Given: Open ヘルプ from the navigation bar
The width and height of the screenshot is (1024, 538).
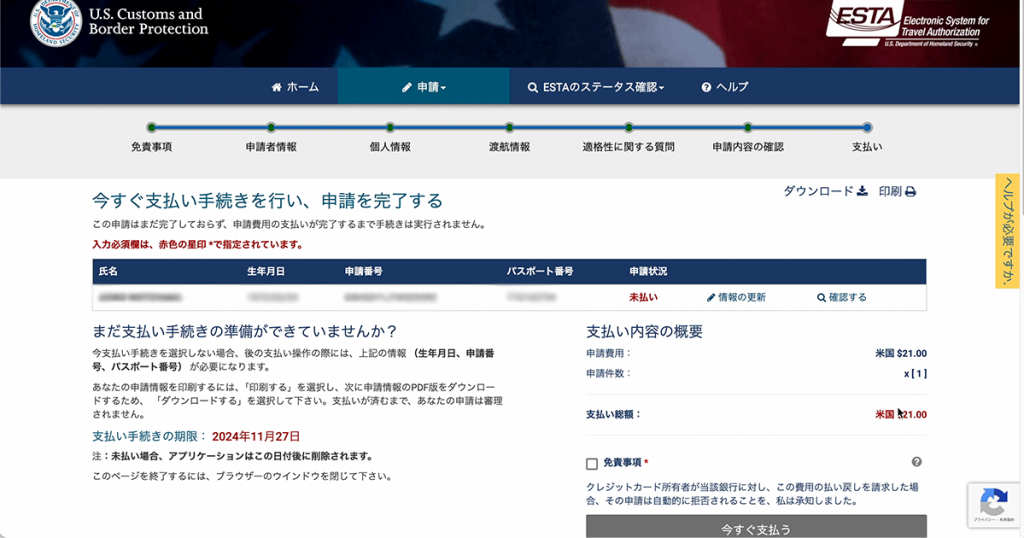Looking at the screenshot, I should [x=725, y=87].
